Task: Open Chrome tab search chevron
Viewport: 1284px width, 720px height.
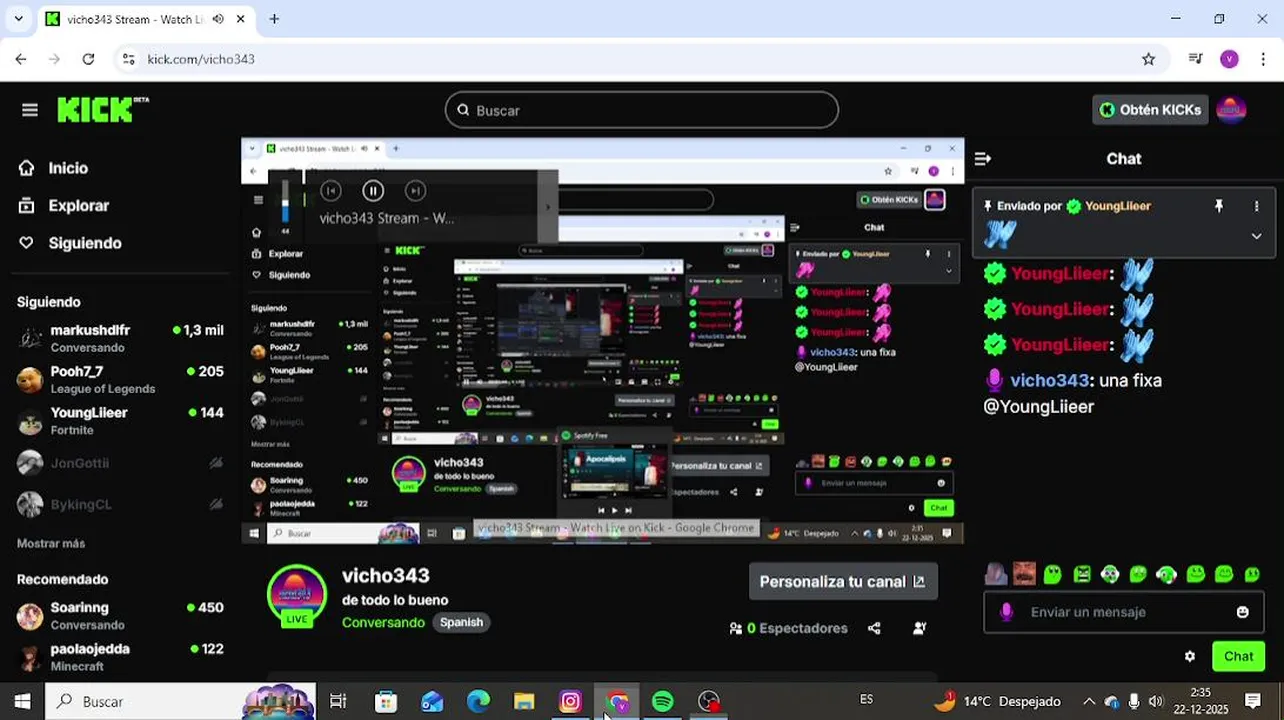Action: pos(20,19)
